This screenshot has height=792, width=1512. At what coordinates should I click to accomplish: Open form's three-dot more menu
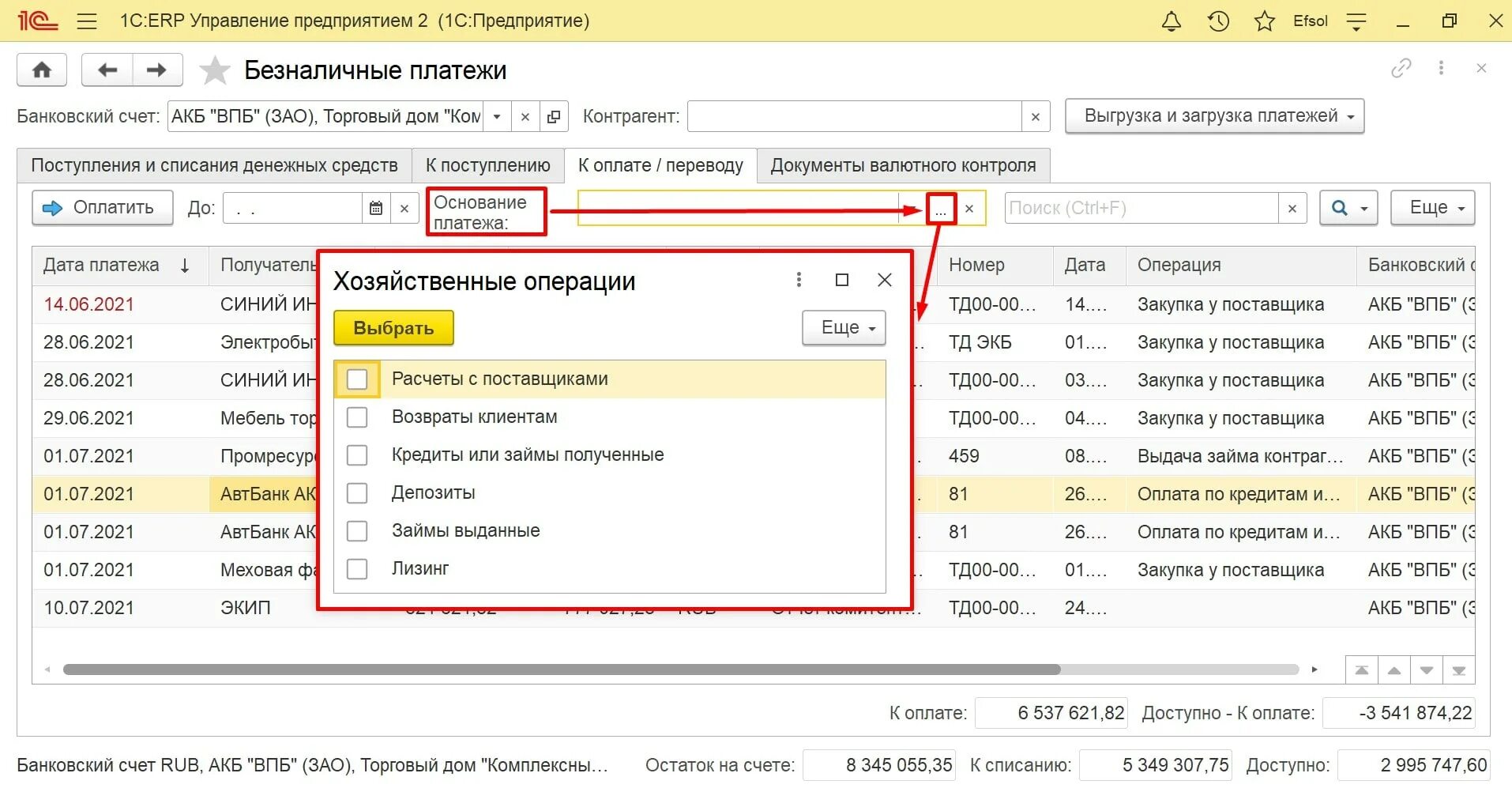pyautogui.click(x=1441, y=69)
